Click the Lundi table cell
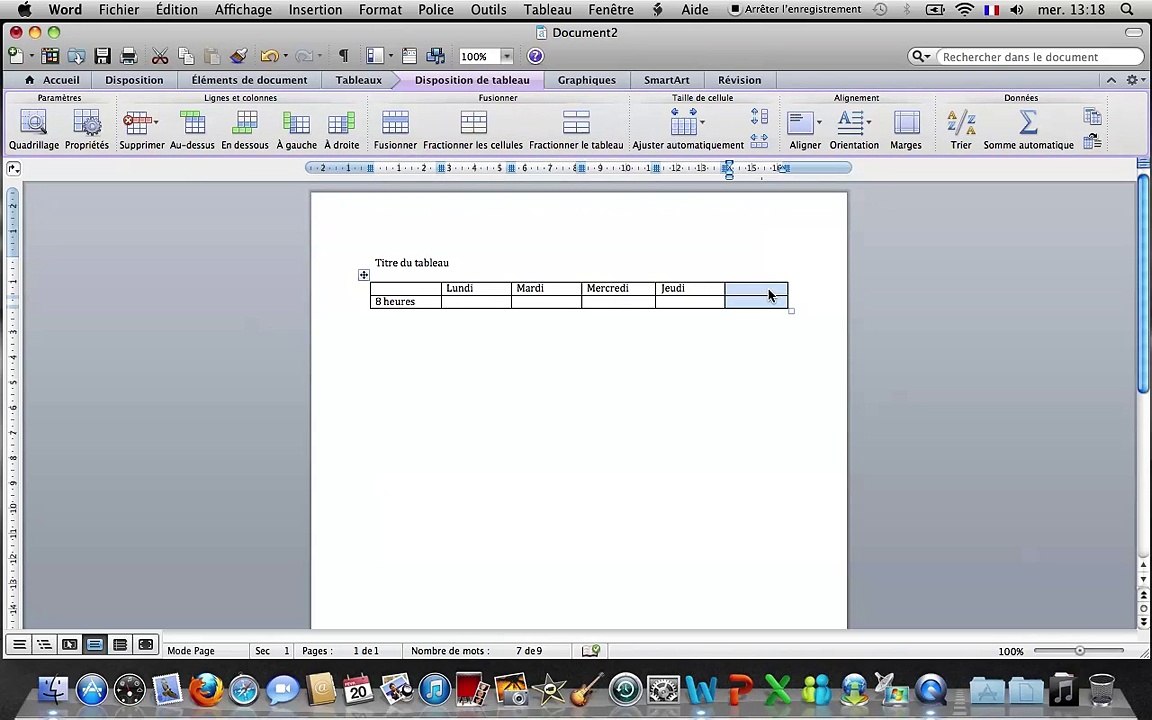 (476, 288)
